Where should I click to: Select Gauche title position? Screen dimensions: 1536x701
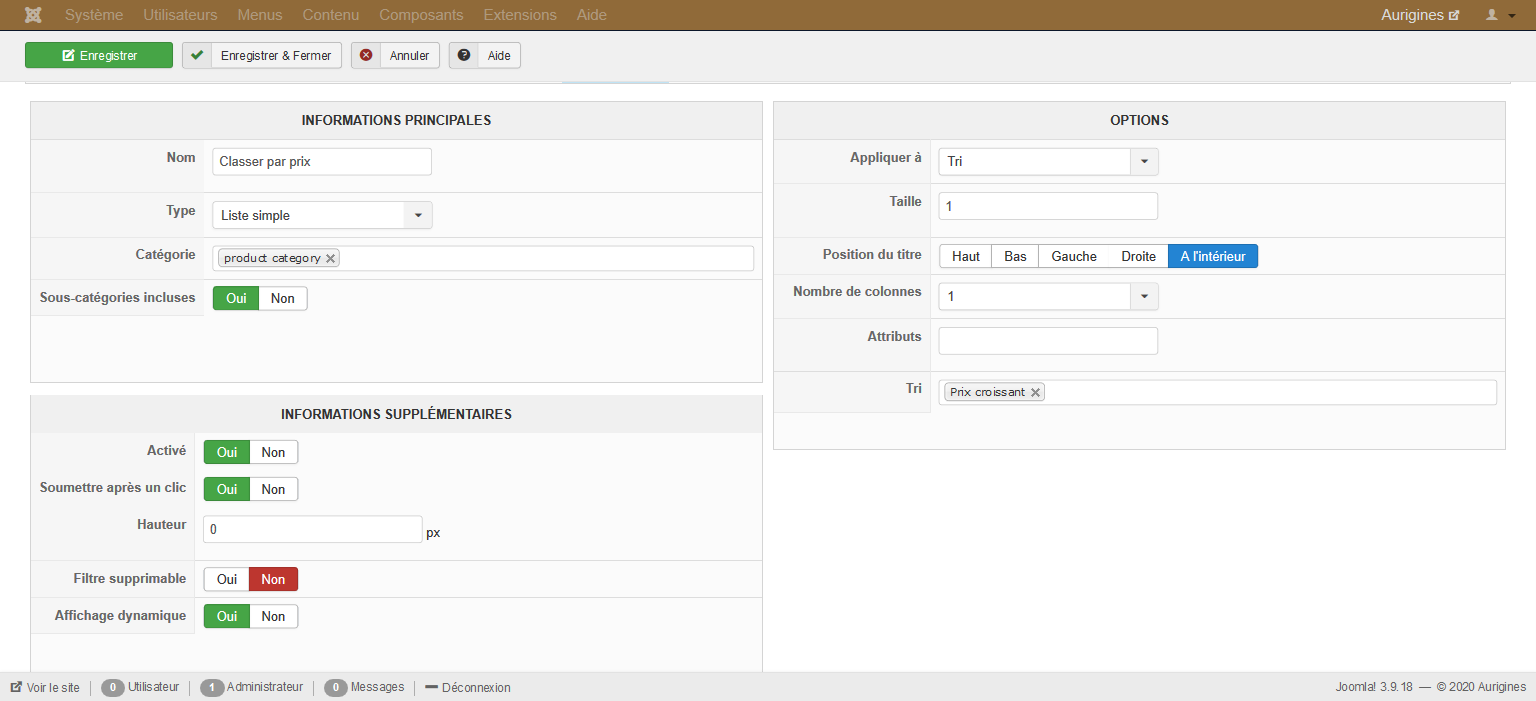1074,256
